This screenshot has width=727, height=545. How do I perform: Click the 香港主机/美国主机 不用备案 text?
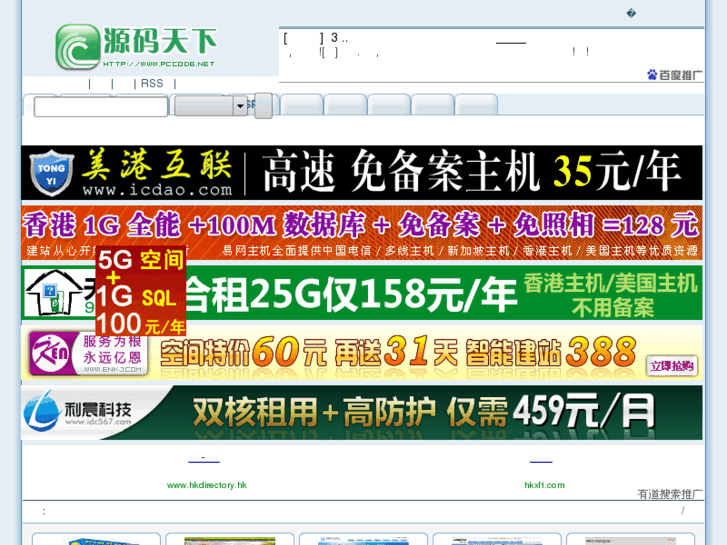(611, 295)
